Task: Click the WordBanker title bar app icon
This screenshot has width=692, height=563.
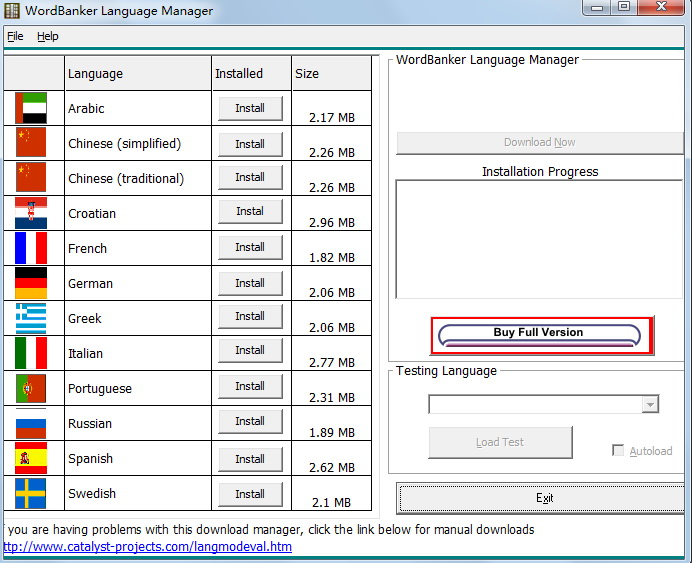Action: point(12,11)
